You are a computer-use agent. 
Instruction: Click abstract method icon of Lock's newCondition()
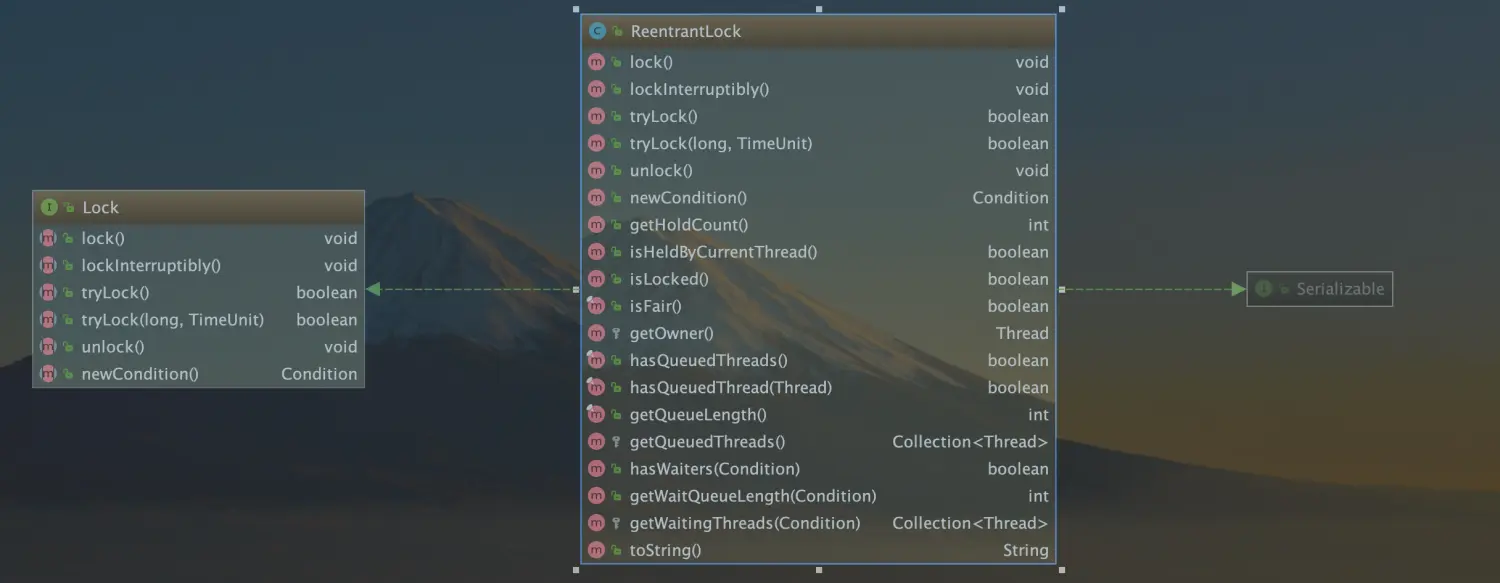click(48, 374)
